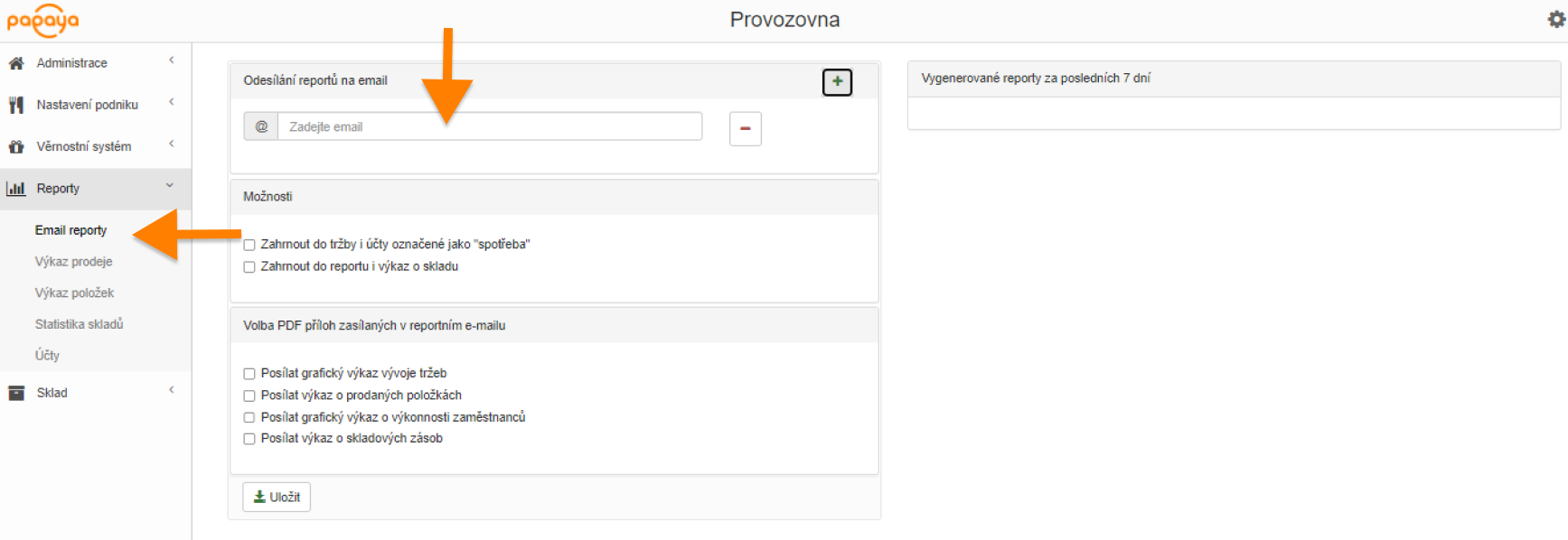This screenshot has height=540, width=1568.
Task: Add another email with the plus button
Action: [837, 82]
